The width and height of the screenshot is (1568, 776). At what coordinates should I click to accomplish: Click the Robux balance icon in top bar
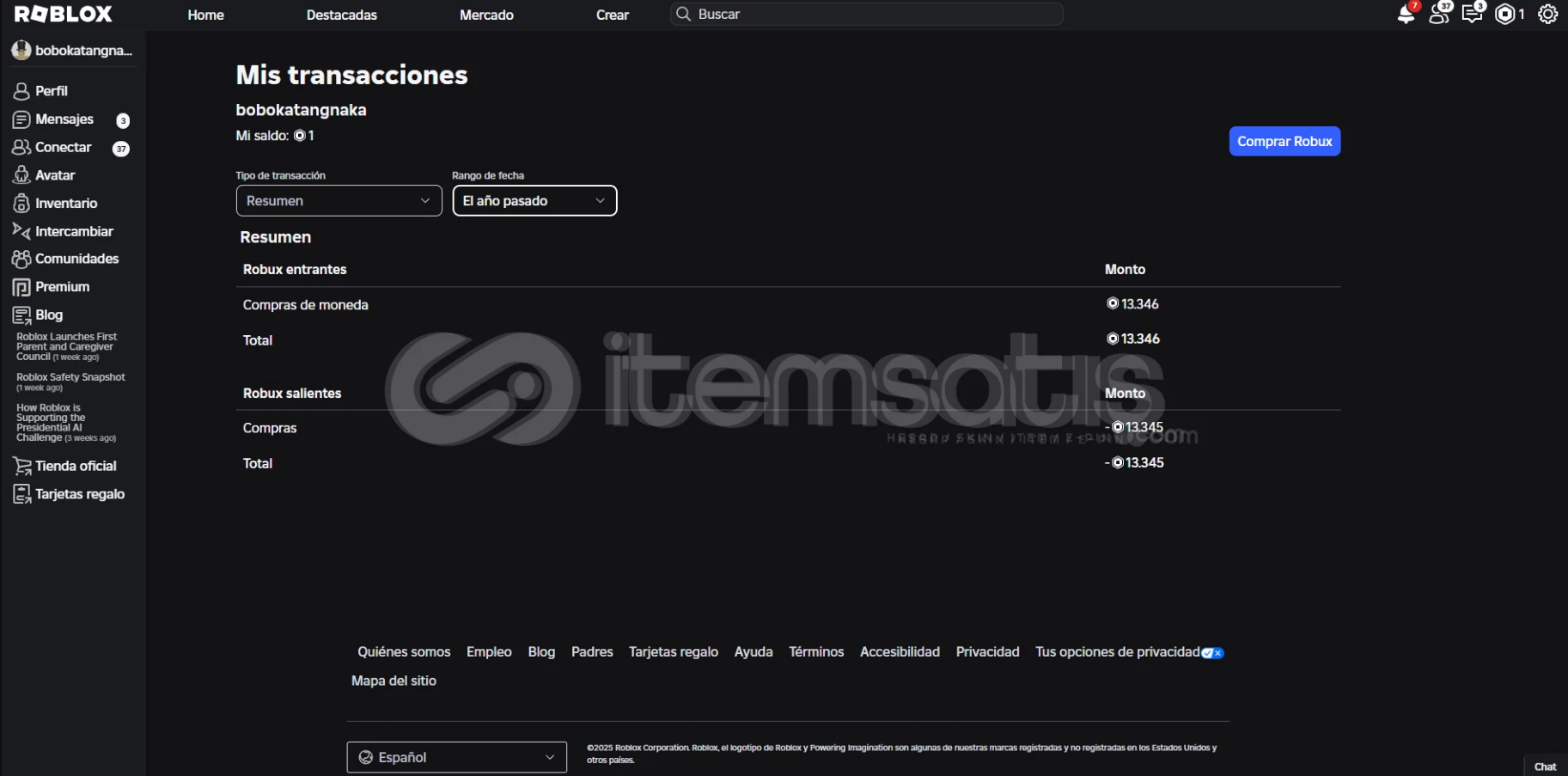[1505, 14]
